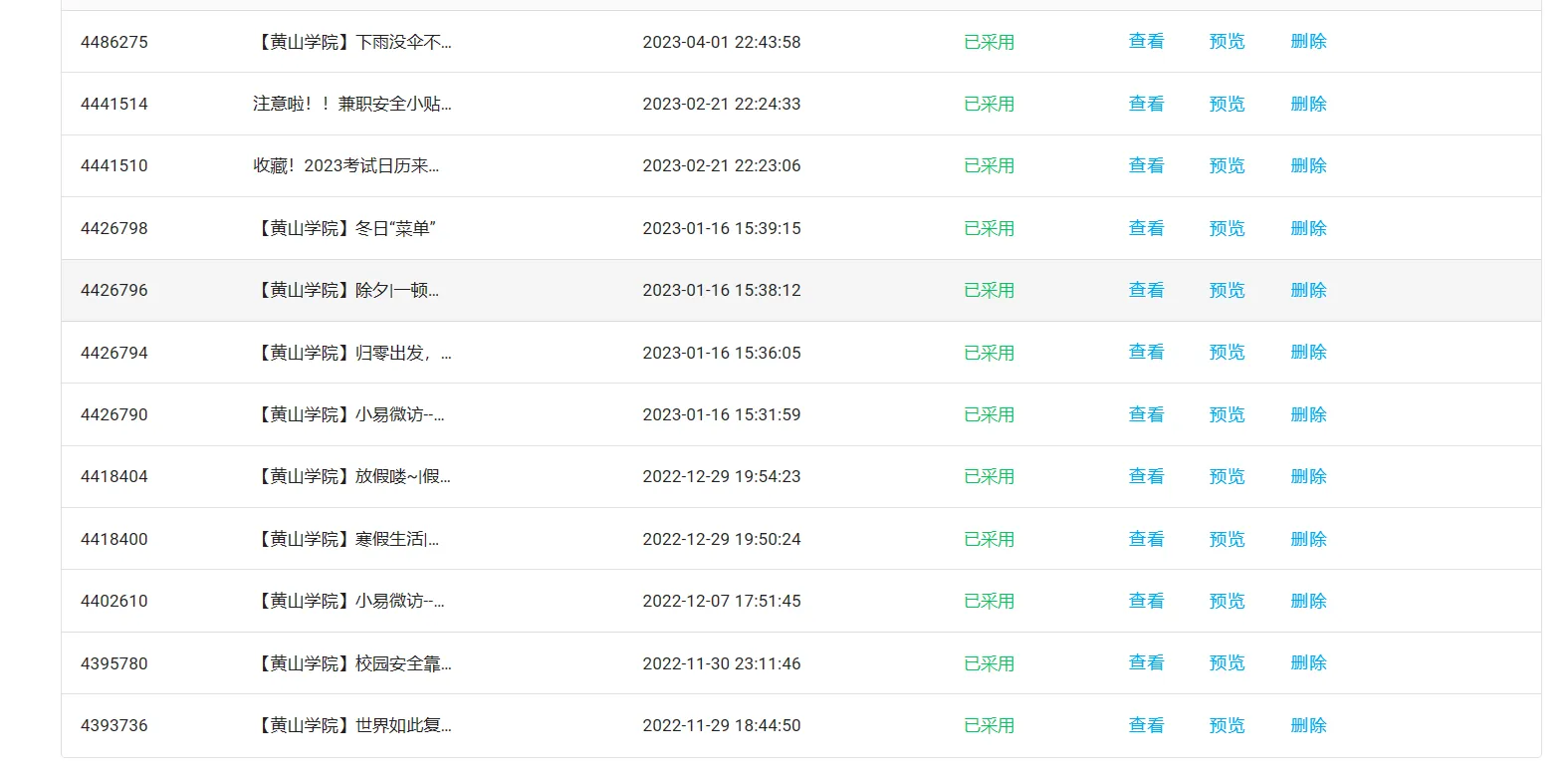Click 删除 in row 4426796
Viewport: 1568px width, 777px height.
1308,290
